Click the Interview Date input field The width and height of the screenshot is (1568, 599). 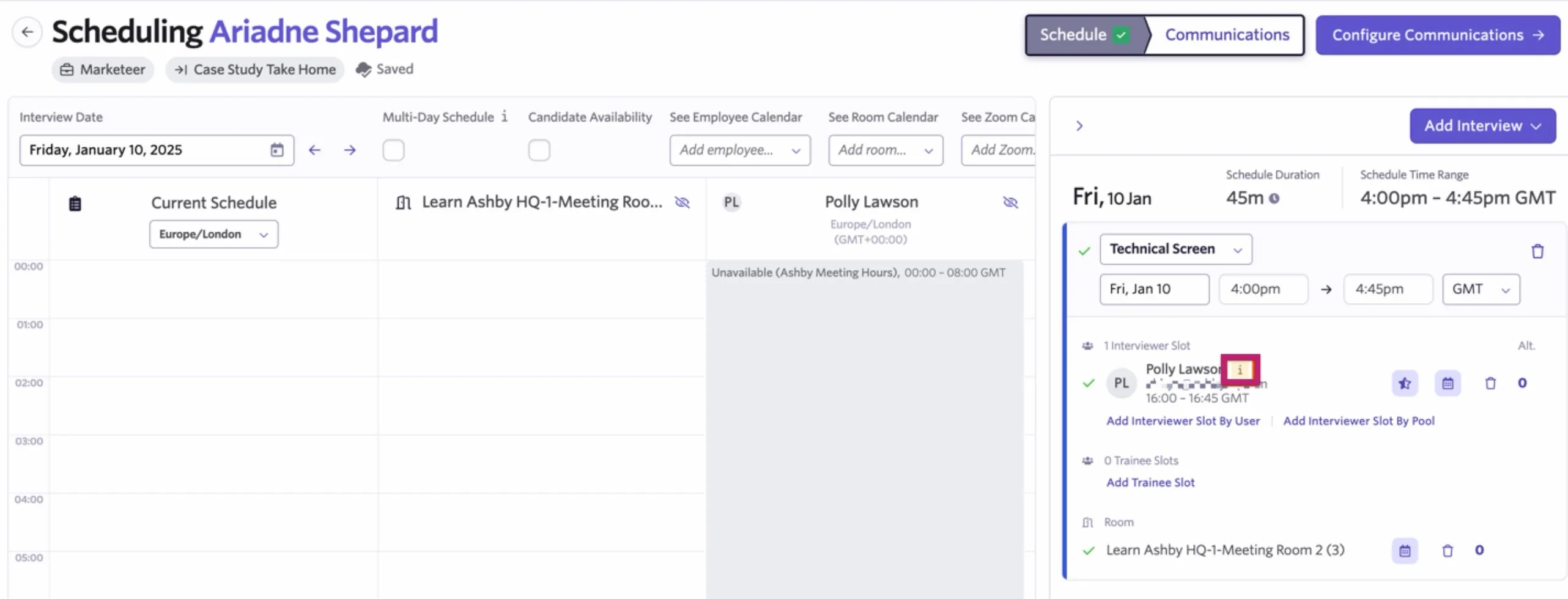tap(157, 150)
